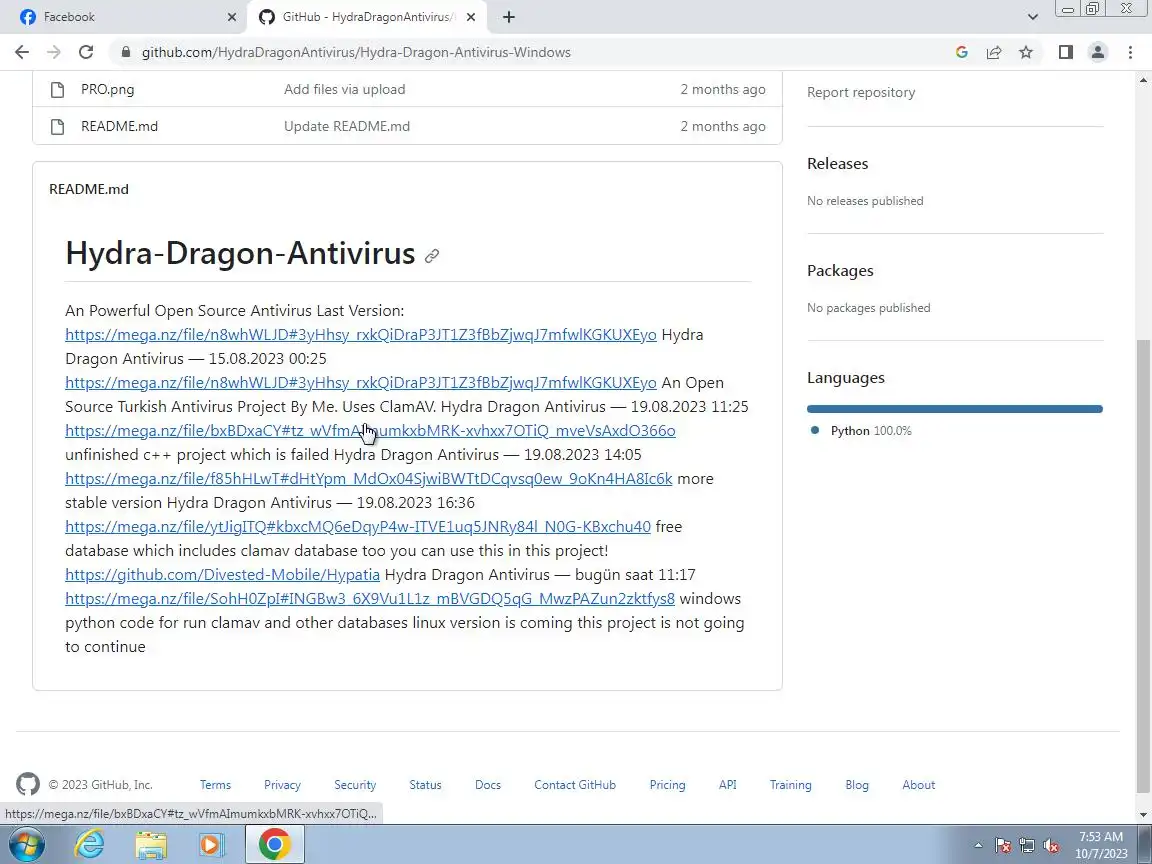Open Windows Media Player from taskbar
The width and height of the screenshot is (1152, 864).
(x=212, y=845)
